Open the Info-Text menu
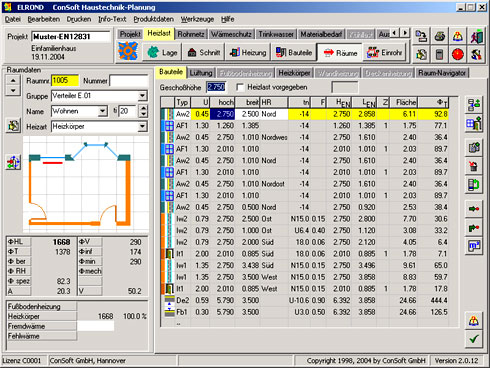The width and height of the screenshot is (490, 368). [x=112, y=19]
